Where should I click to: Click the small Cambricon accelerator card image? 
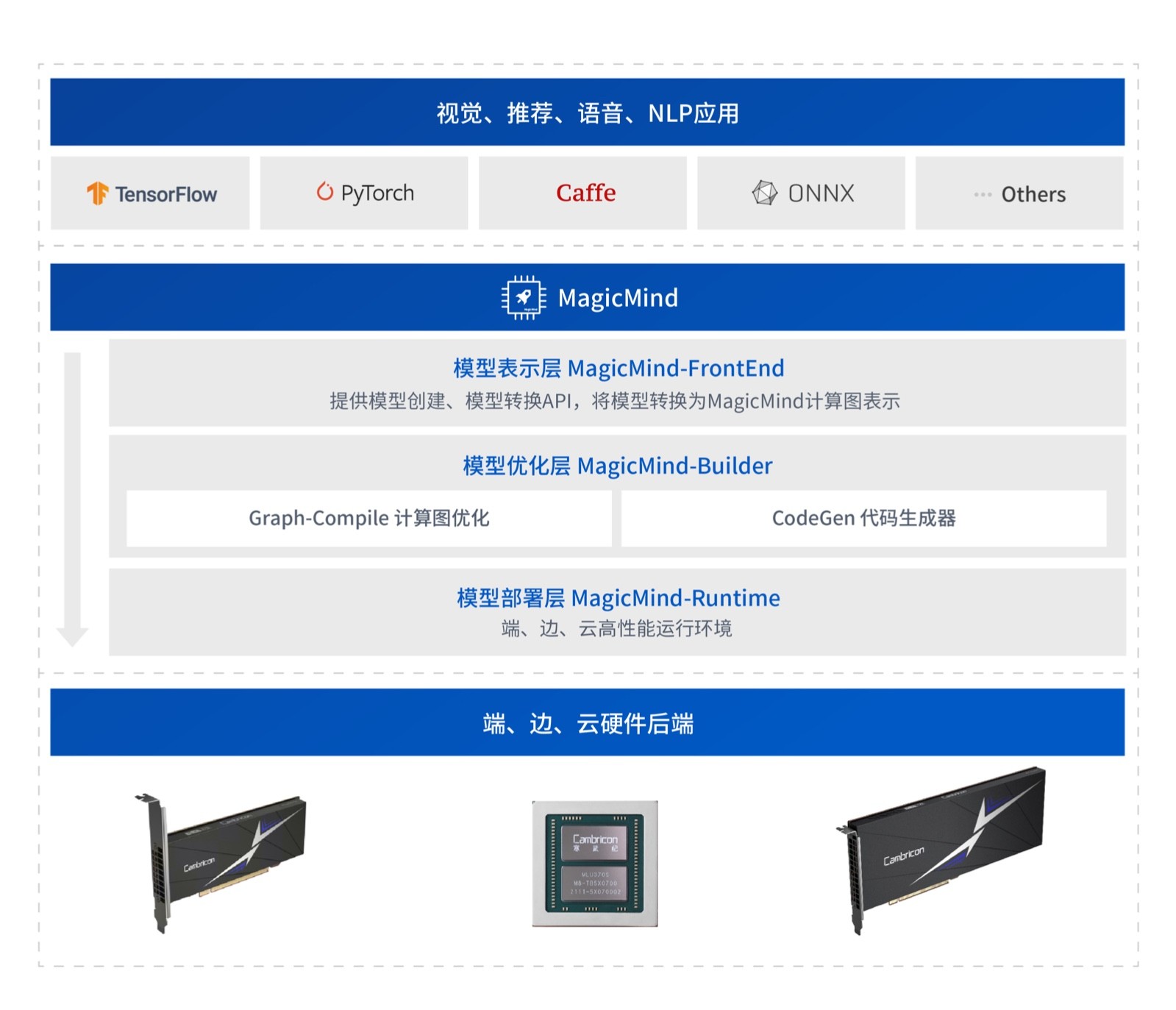(221, 862)
